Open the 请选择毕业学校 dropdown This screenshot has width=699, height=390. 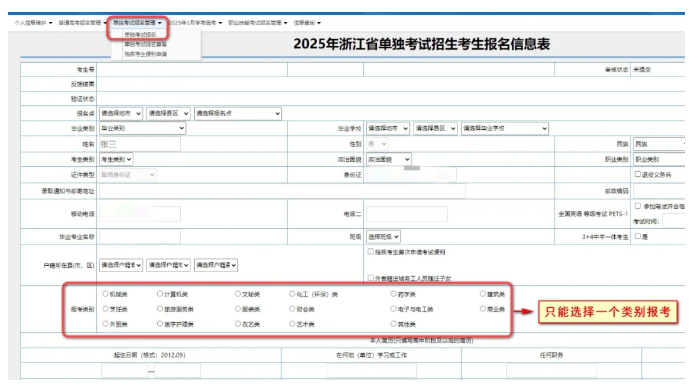pyautogui.click(x=505, y=128)
